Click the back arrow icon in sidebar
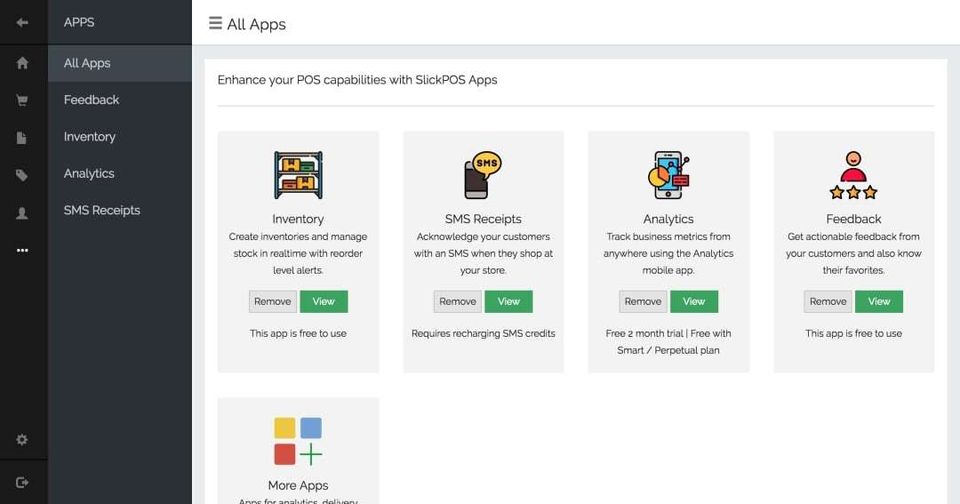This screenshot has height=504, width=960. 23,22
